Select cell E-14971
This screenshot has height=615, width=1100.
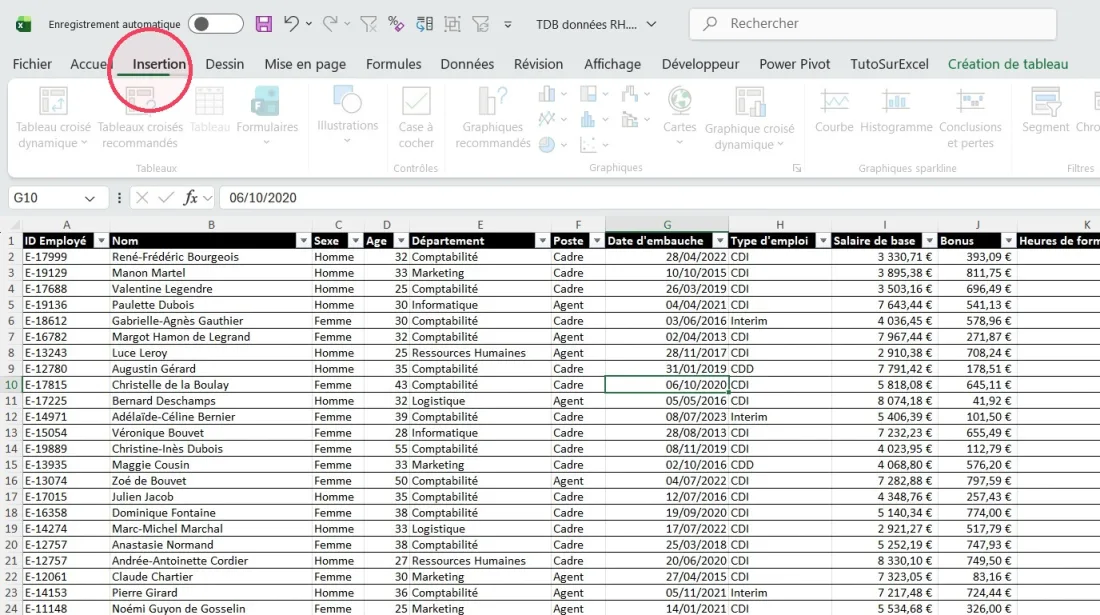66,417
